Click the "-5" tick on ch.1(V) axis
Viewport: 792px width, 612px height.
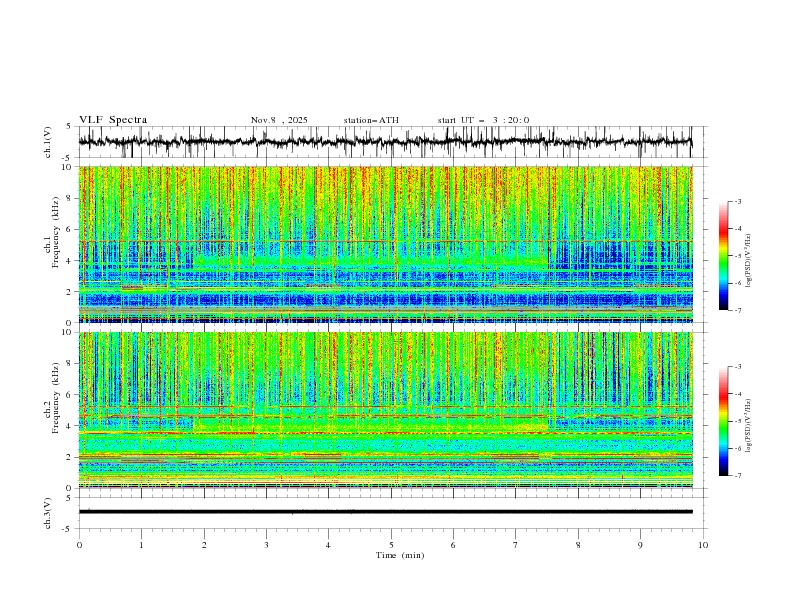point(68,158)
